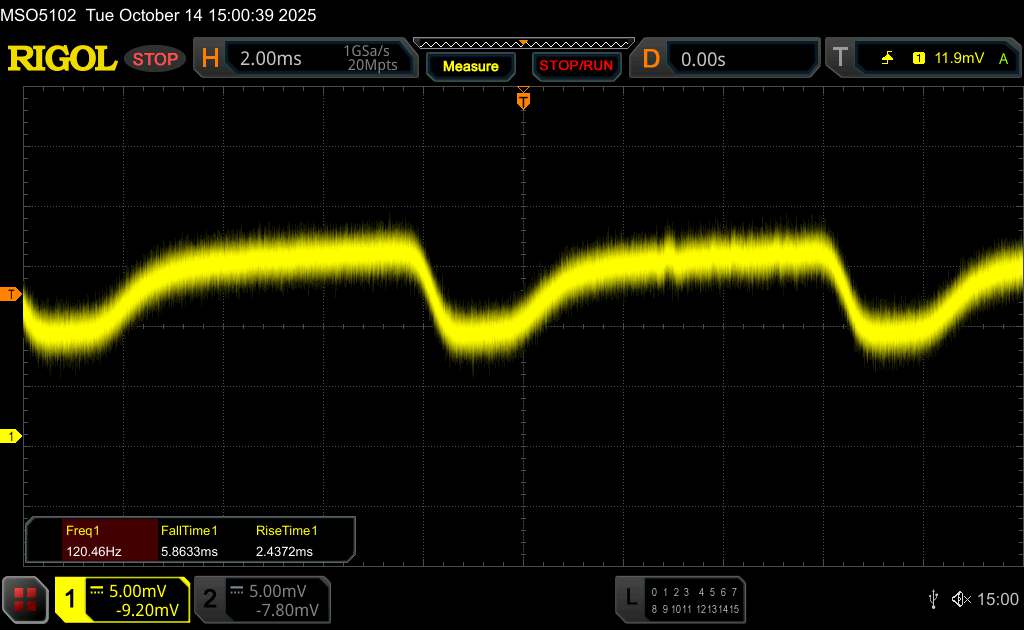Click the orange H horizontal timebase icon
Viewport: 1024px width, 630px height.
pyautogui.click(x=210, y=59)
